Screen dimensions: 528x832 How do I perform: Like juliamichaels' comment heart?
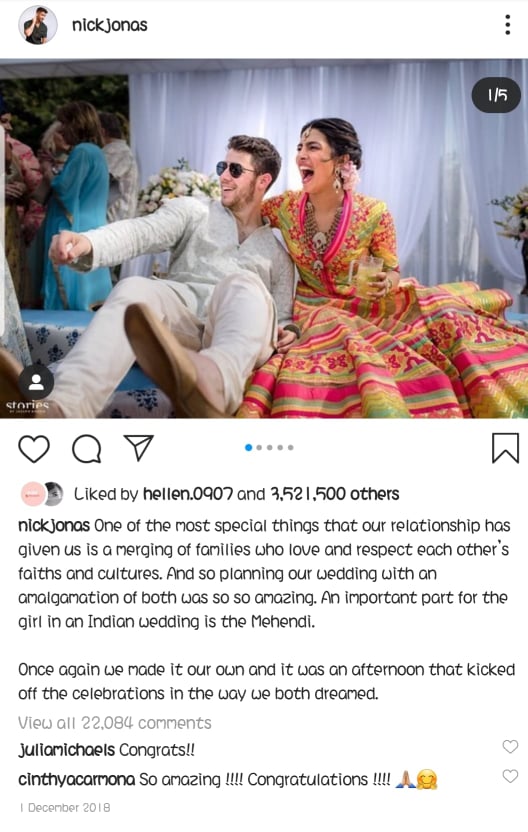510,747
